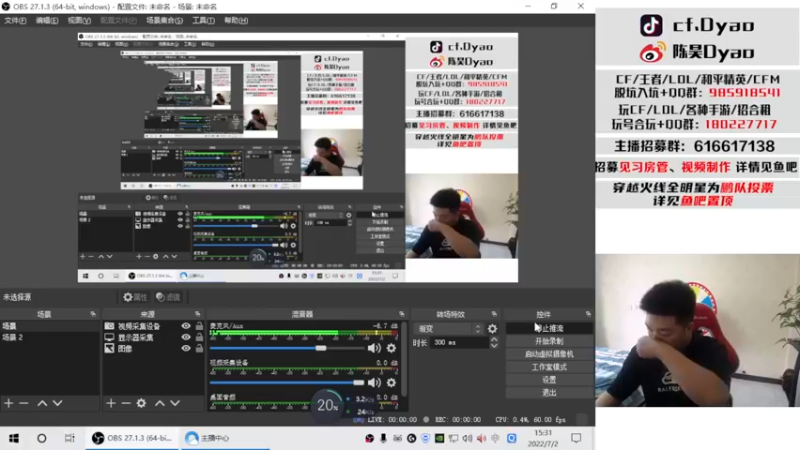
Task: Open the 渐变 transition dropdown
Action: click(448, 329)
